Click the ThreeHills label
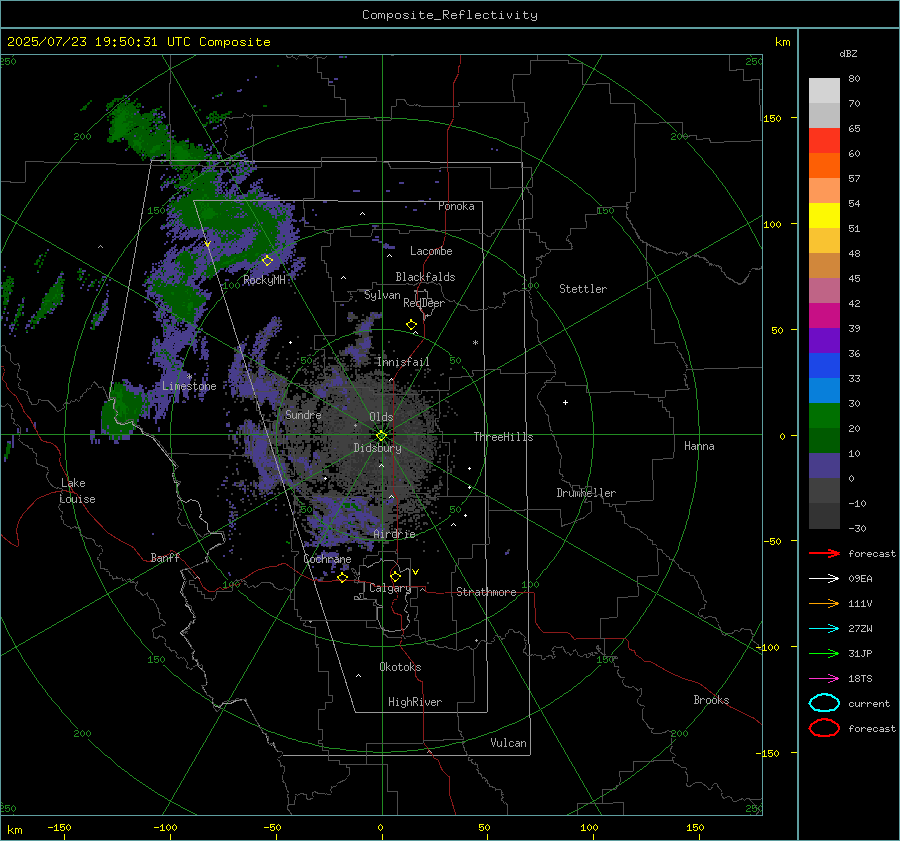 (503, 437)
